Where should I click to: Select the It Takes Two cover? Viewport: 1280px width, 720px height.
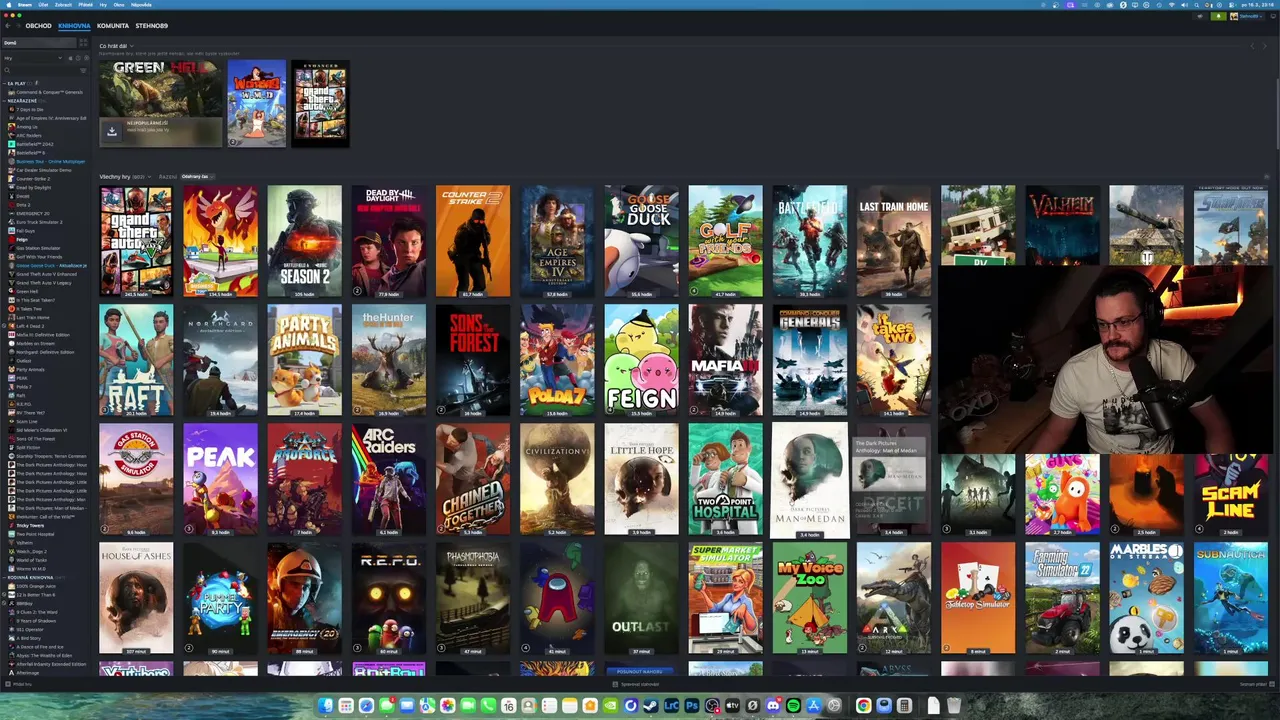point(893,360)
